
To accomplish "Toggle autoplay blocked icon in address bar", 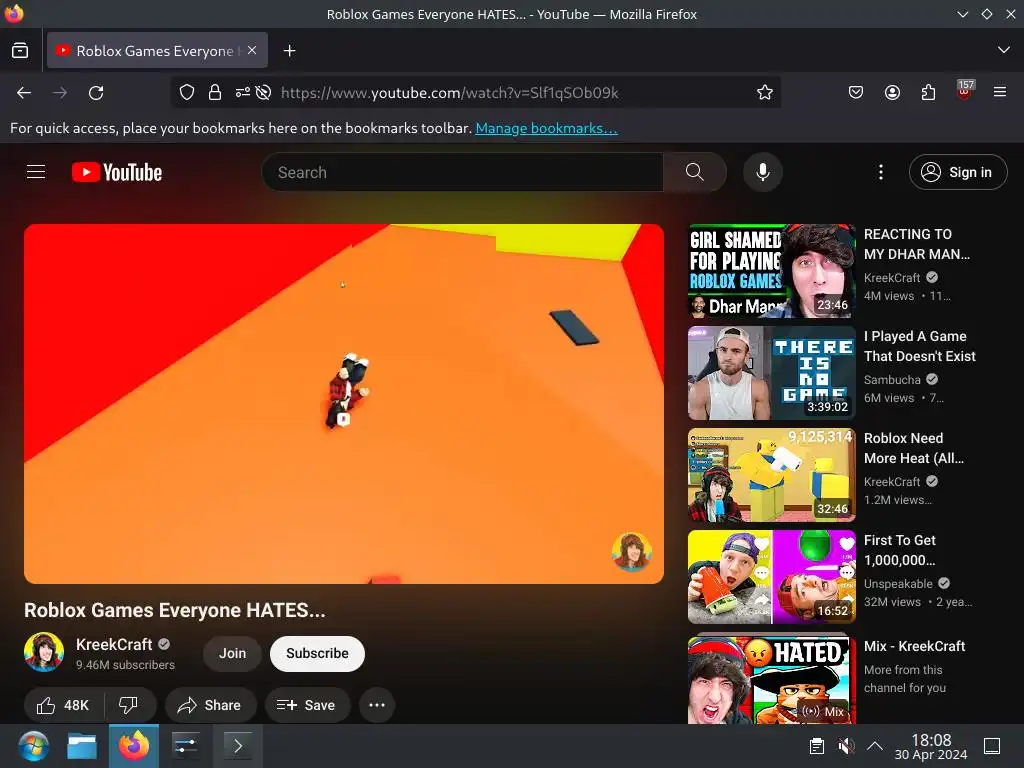I will point(263,93).
